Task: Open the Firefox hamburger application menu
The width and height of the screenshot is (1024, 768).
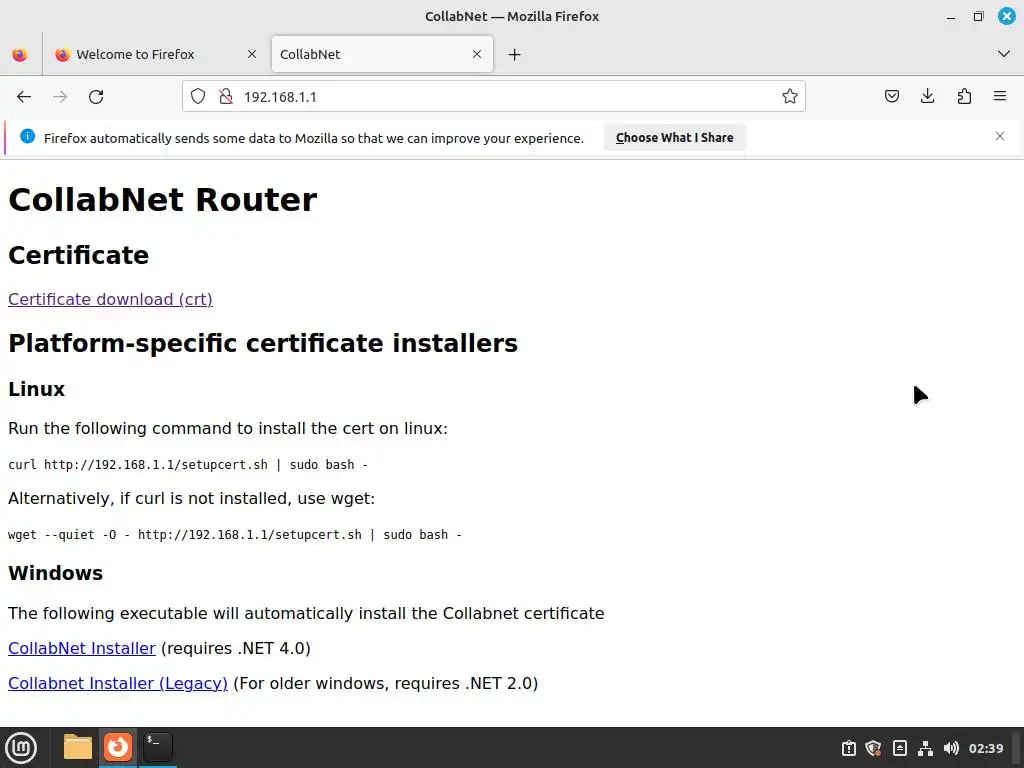Action: point(1000,97)
